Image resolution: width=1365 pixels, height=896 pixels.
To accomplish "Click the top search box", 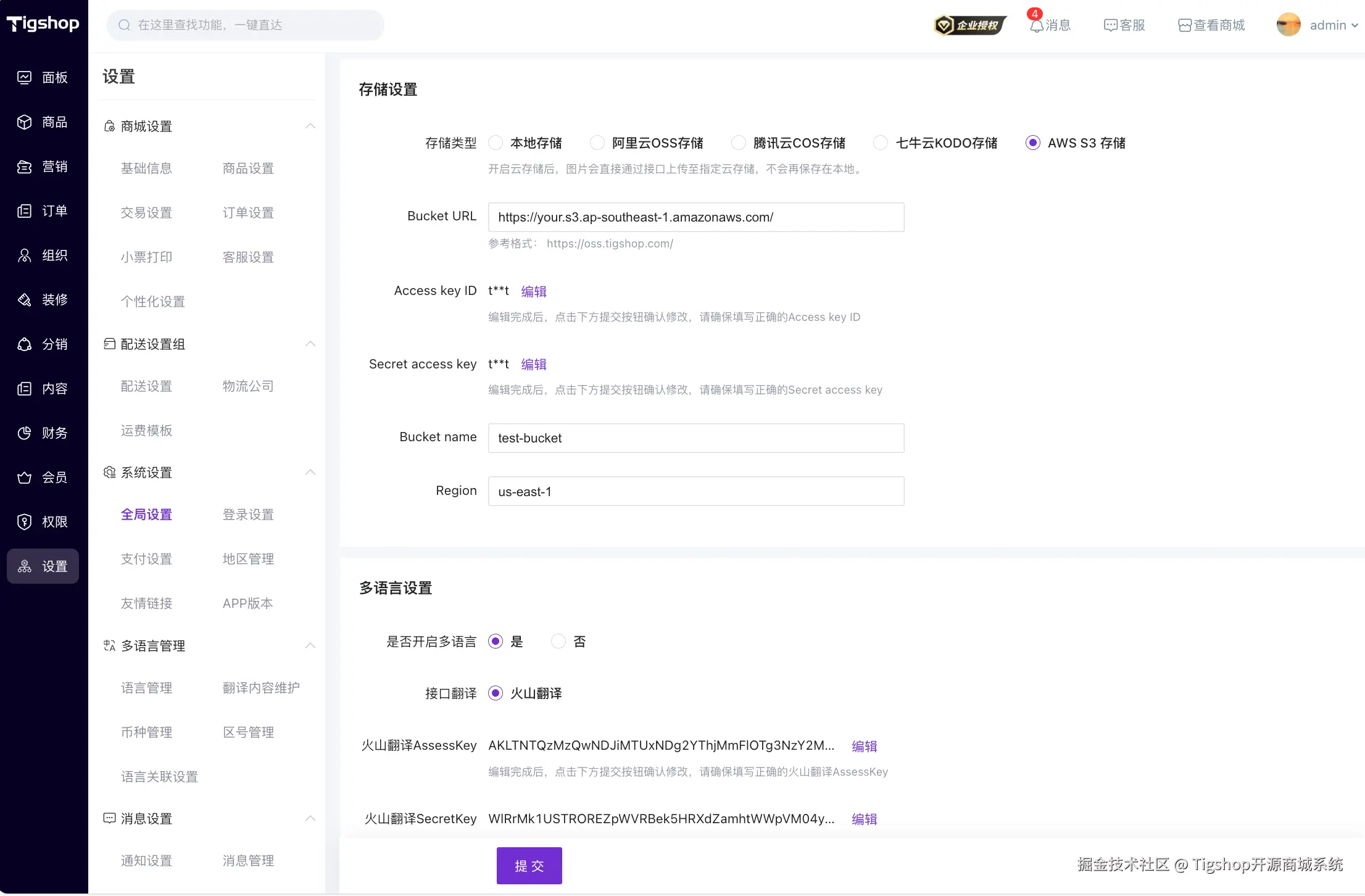I will coord(245,25).
